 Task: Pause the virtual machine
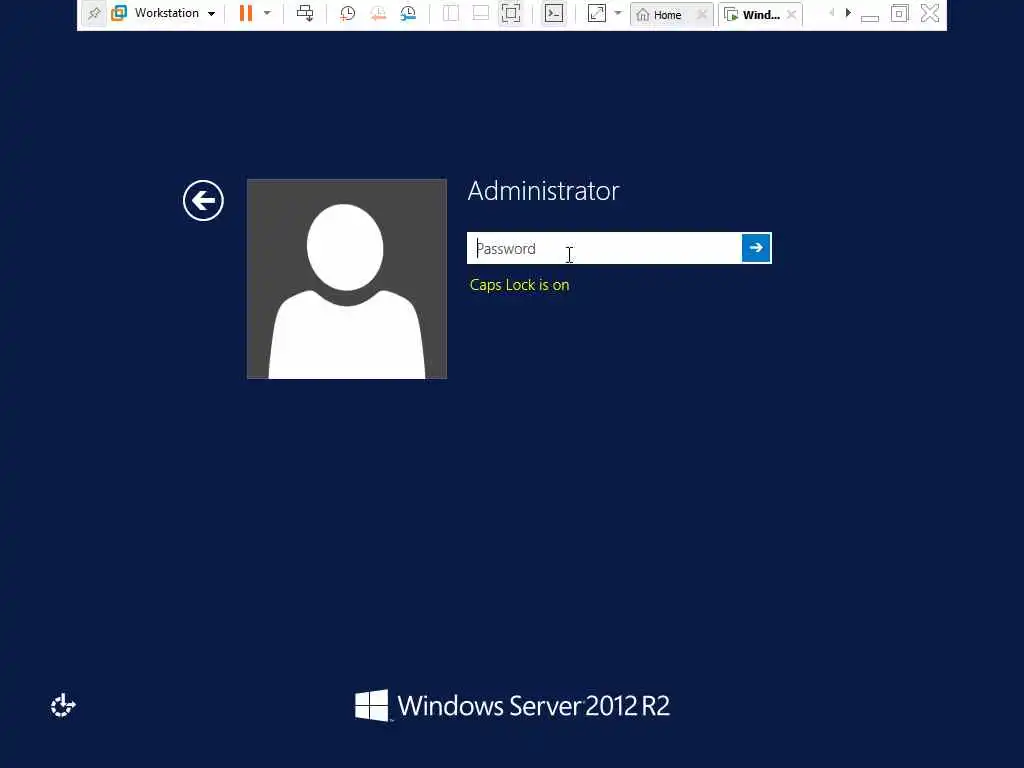pos(246,13)
